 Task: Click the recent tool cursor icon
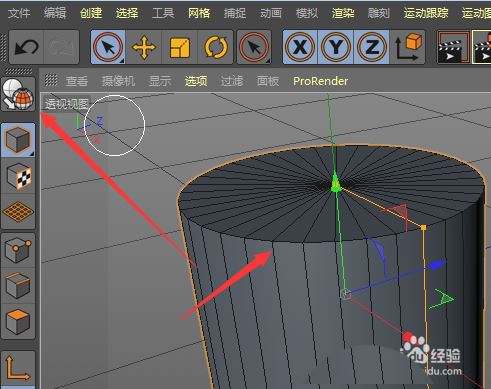[x=254, y=47]
